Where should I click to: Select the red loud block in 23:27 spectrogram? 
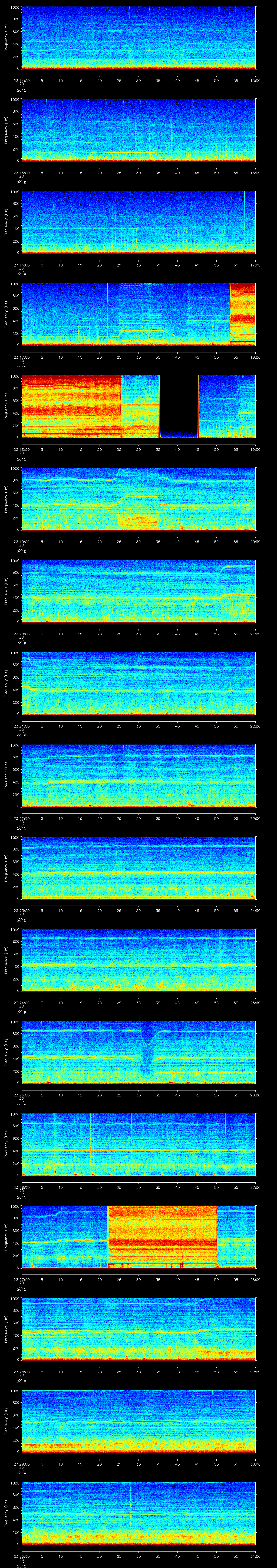(163, 1237)
